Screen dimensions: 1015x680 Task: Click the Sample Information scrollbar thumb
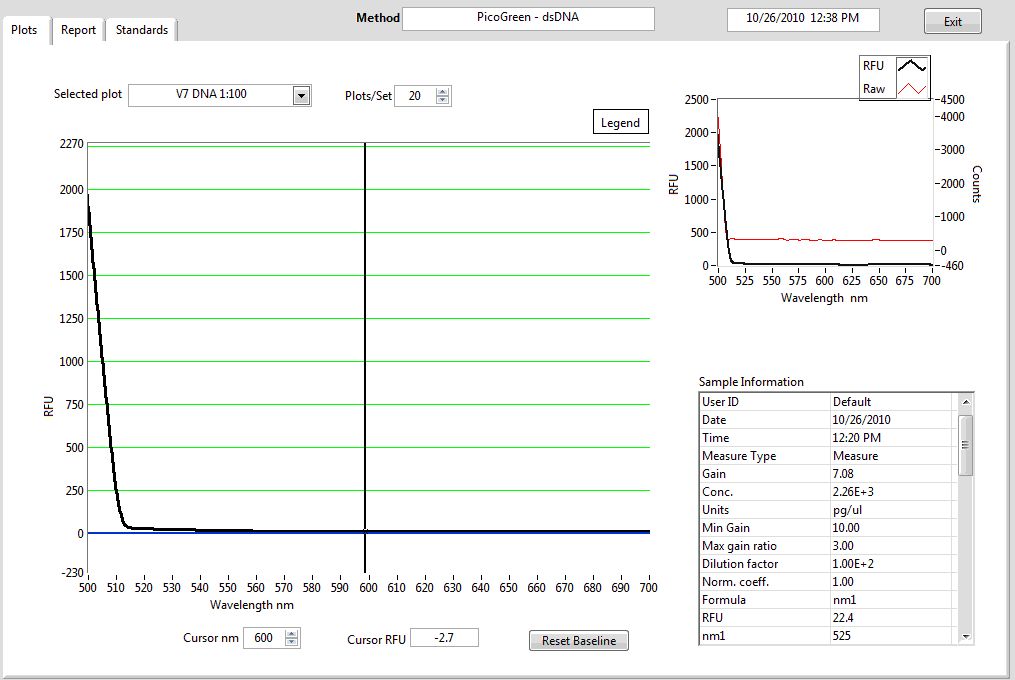click(965, 446)
